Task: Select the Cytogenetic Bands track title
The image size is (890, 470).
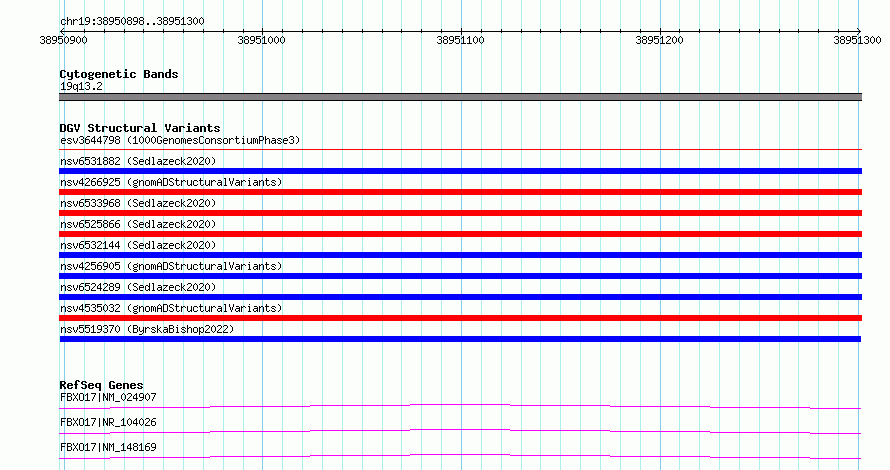Action: pyautogui.click(x=119, y=74)
